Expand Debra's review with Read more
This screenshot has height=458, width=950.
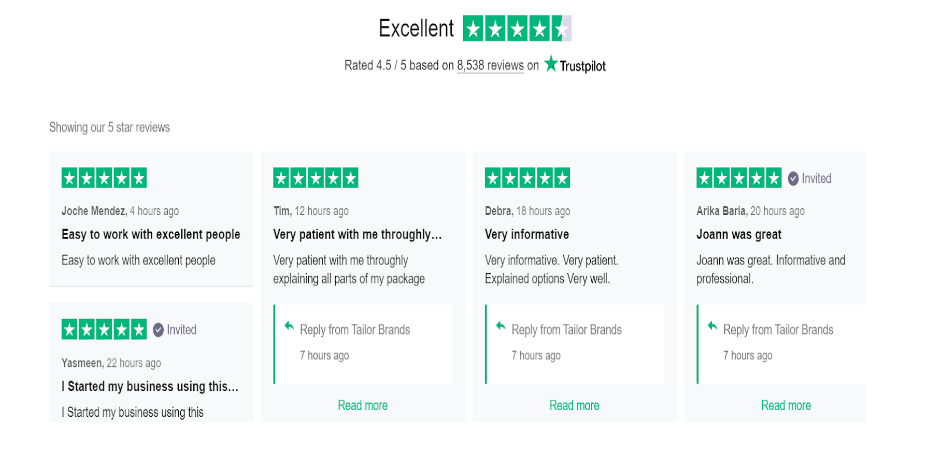tap(574, 405)
